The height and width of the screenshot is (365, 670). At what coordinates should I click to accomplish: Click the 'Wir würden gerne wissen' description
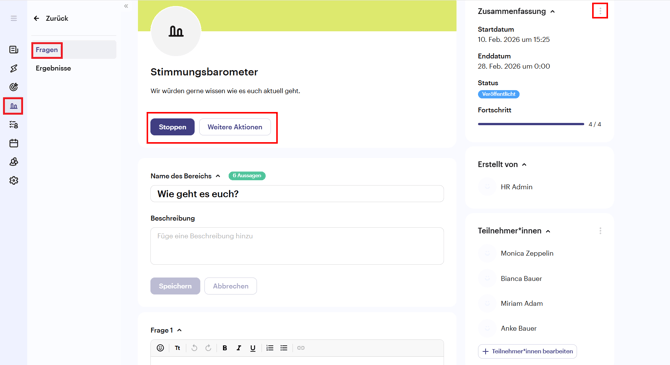(x=225, y=91)
